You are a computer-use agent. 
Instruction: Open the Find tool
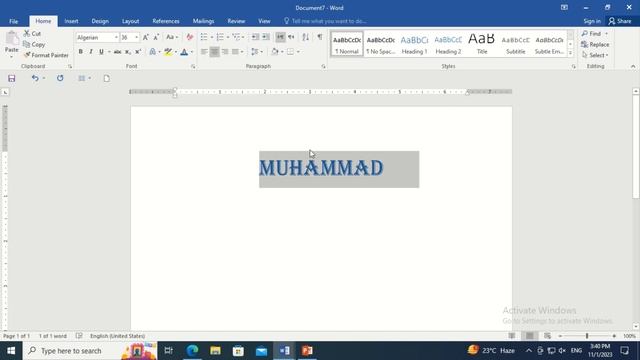tap(591, 33)
